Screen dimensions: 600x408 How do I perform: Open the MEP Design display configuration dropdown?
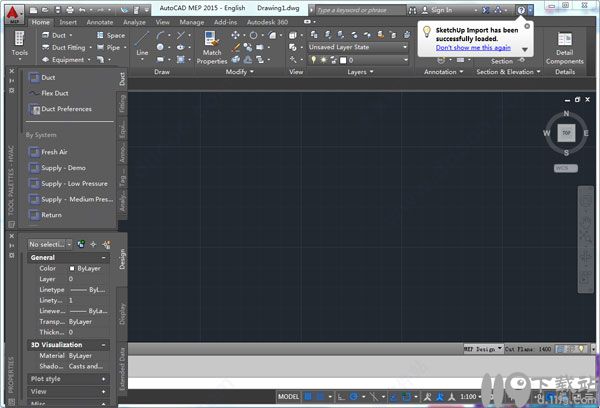(483, 349)
